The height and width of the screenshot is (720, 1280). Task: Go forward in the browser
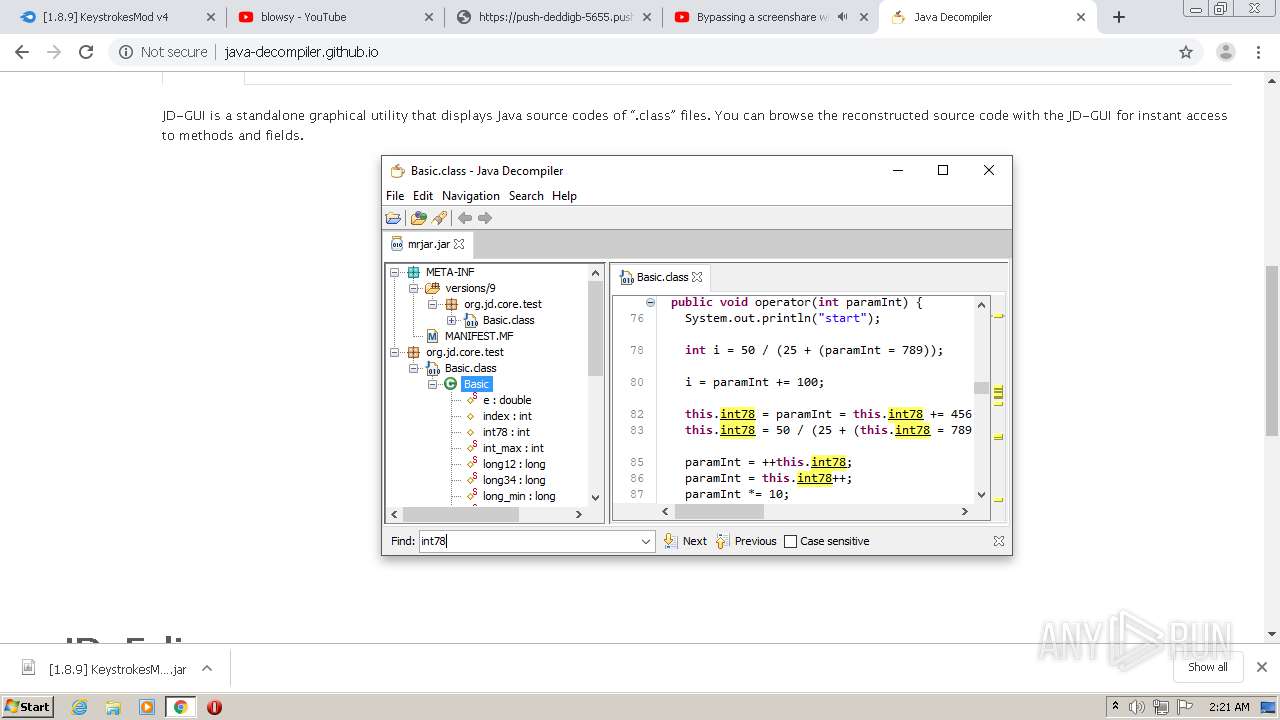tap(54, 52)
